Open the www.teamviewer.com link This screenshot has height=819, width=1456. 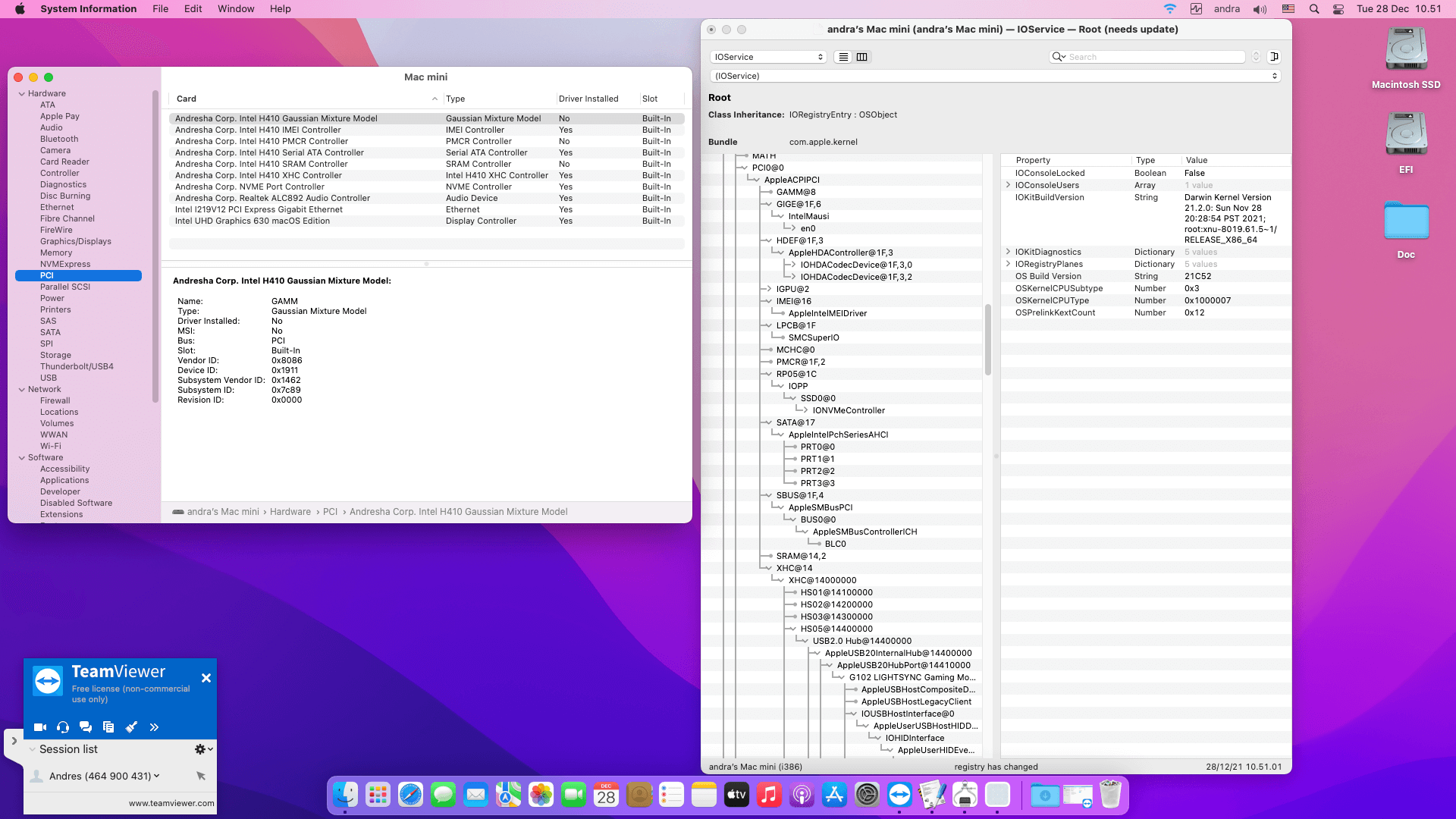[171, 803]
